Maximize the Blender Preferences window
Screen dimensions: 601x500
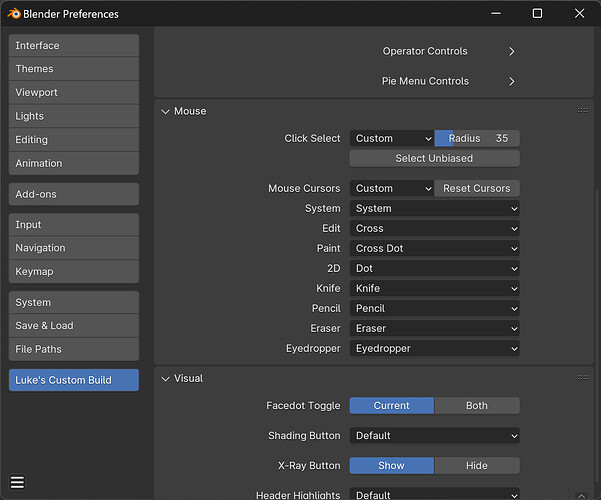537,13
